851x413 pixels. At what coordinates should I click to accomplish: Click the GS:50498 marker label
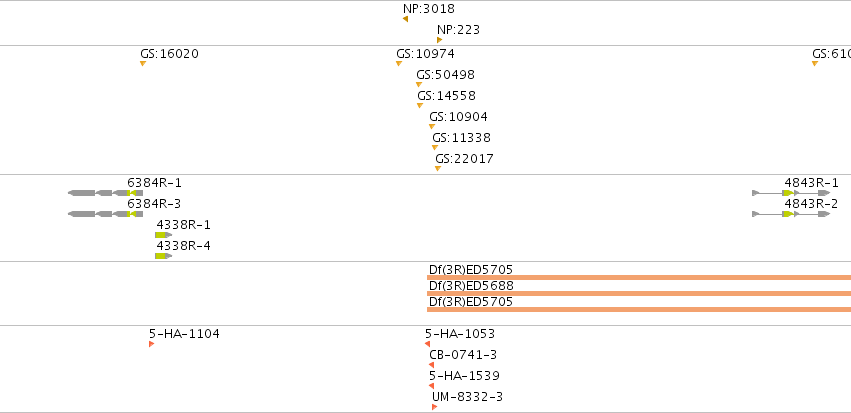tap(446, 74)
